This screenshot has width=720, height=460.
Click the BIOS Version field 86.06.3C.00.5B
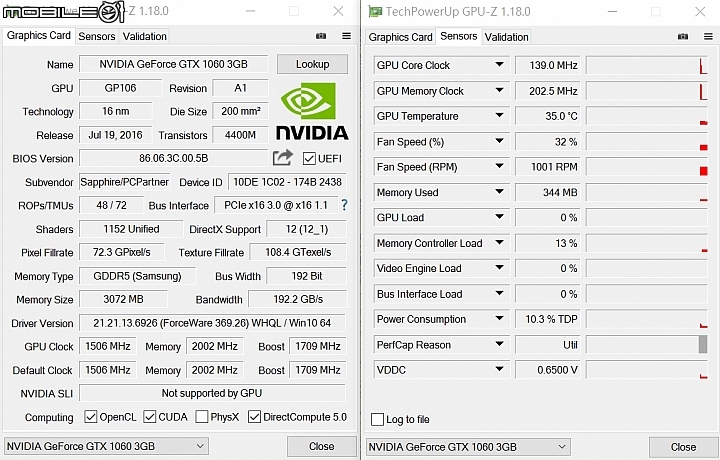pos(174,158)
